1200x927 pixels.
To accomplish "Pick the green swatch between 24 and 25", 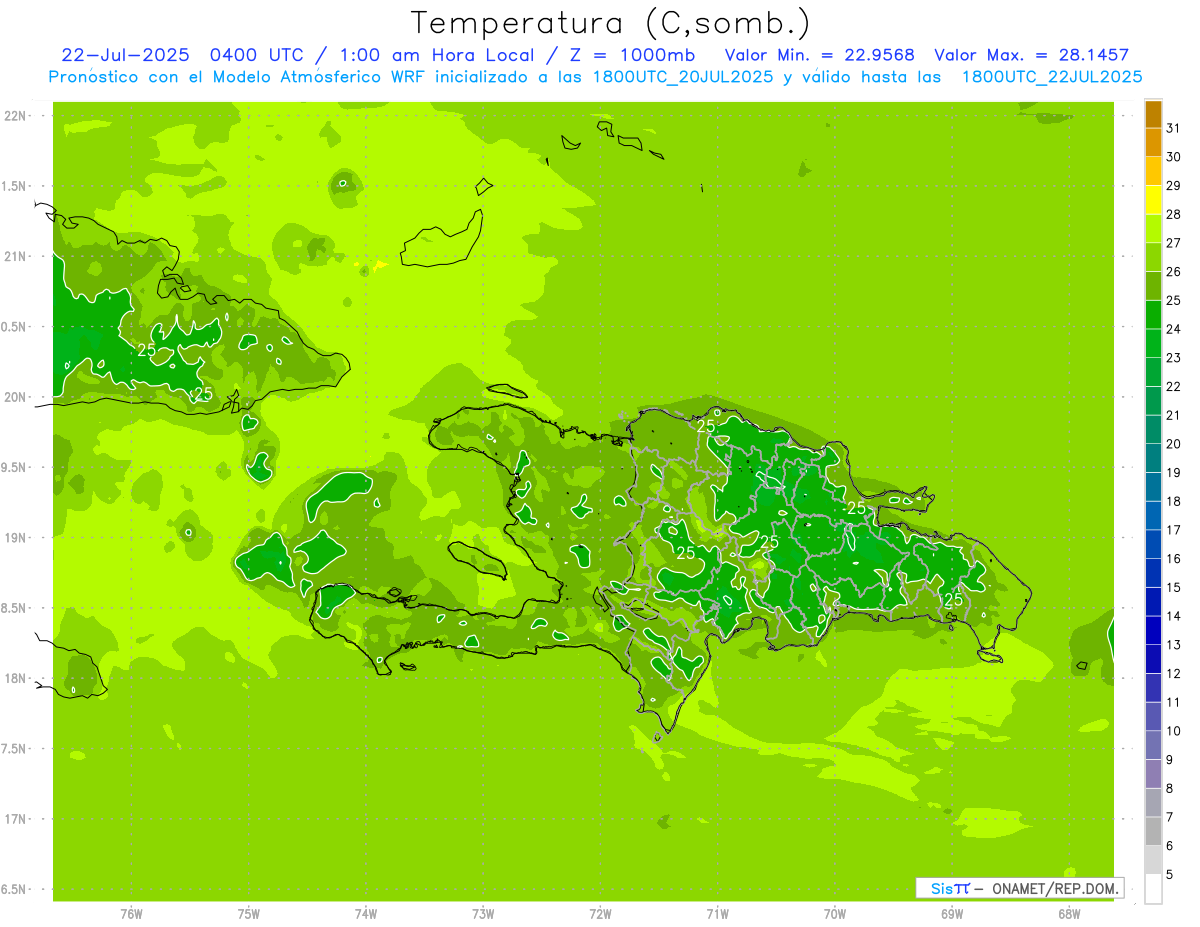I will click(x=1153, y=314).
